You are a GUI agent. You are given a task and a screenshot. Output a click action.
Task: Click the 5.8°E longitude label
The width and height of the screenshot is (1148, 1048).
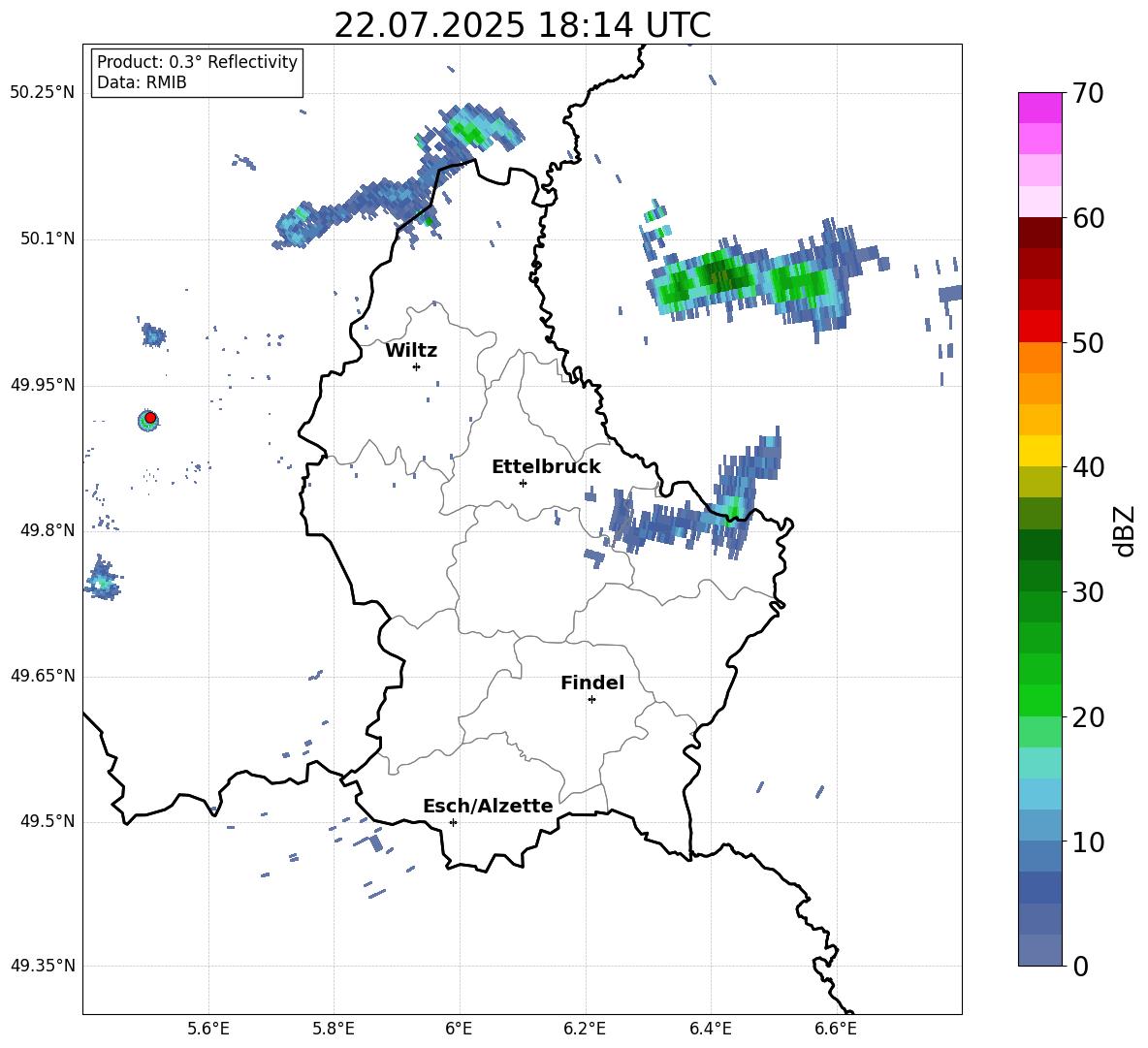pos(334,1029)
